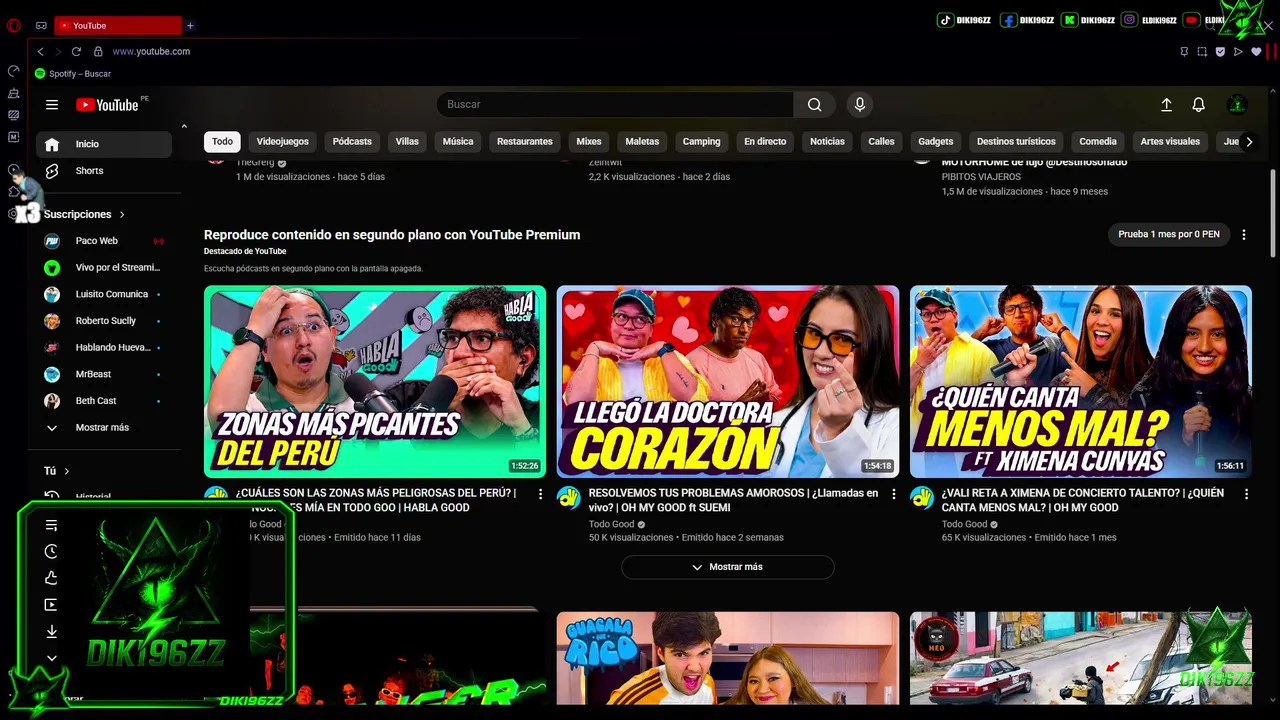
Task: Open the Premium section three-dot menu
Action: coord(1244,234)
